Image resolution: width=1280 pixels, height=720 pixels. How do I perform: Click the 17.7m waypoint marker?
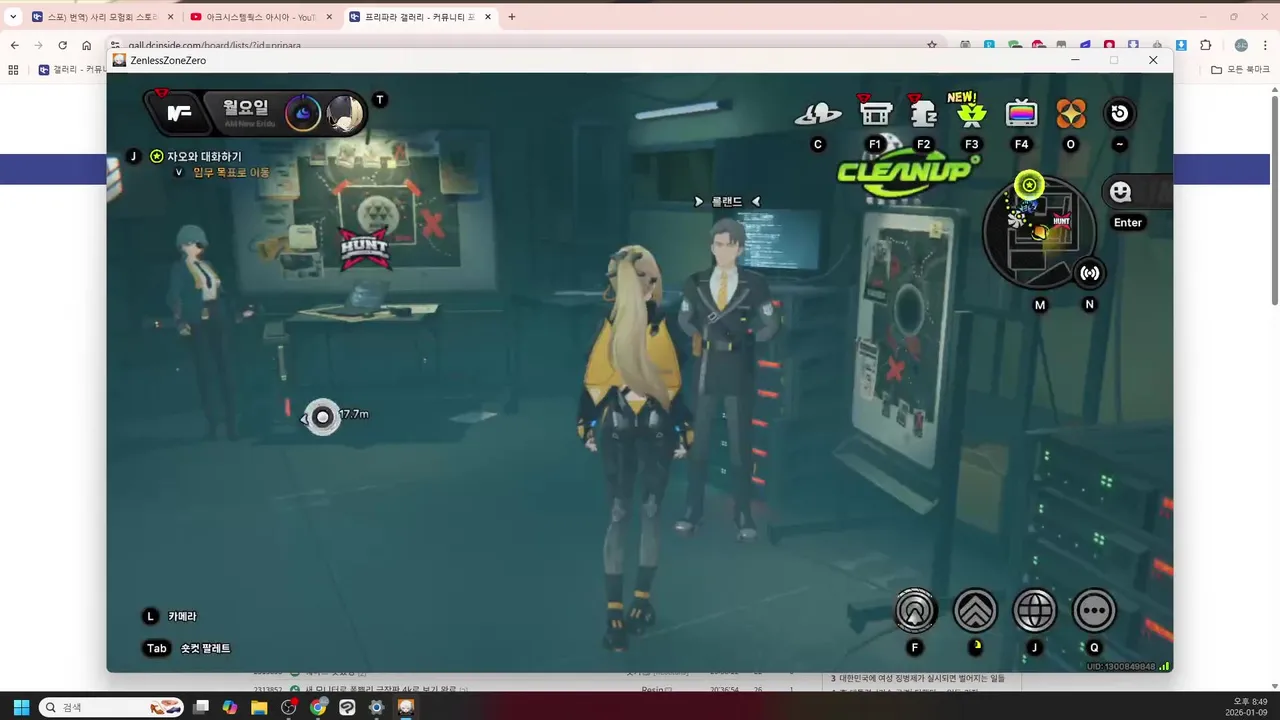coord(322,417)
